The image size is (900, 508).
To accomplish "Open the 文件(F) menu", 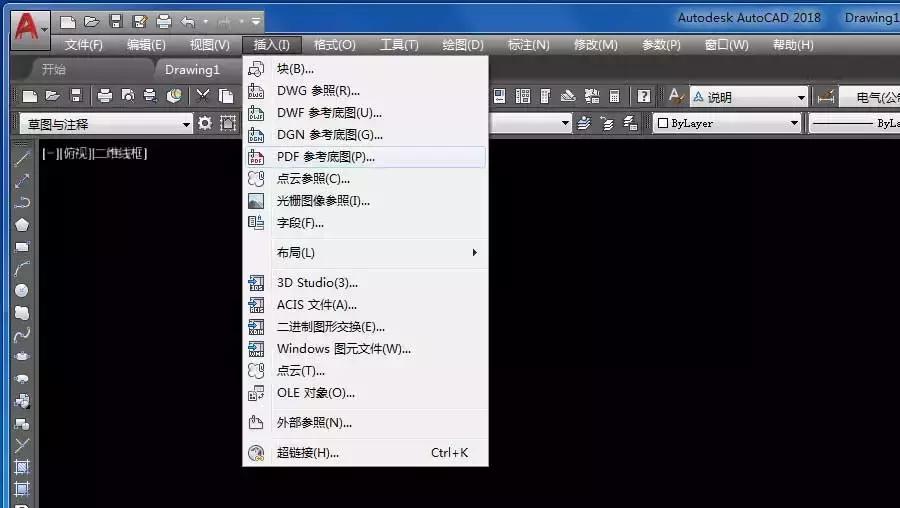I will 83,45.
